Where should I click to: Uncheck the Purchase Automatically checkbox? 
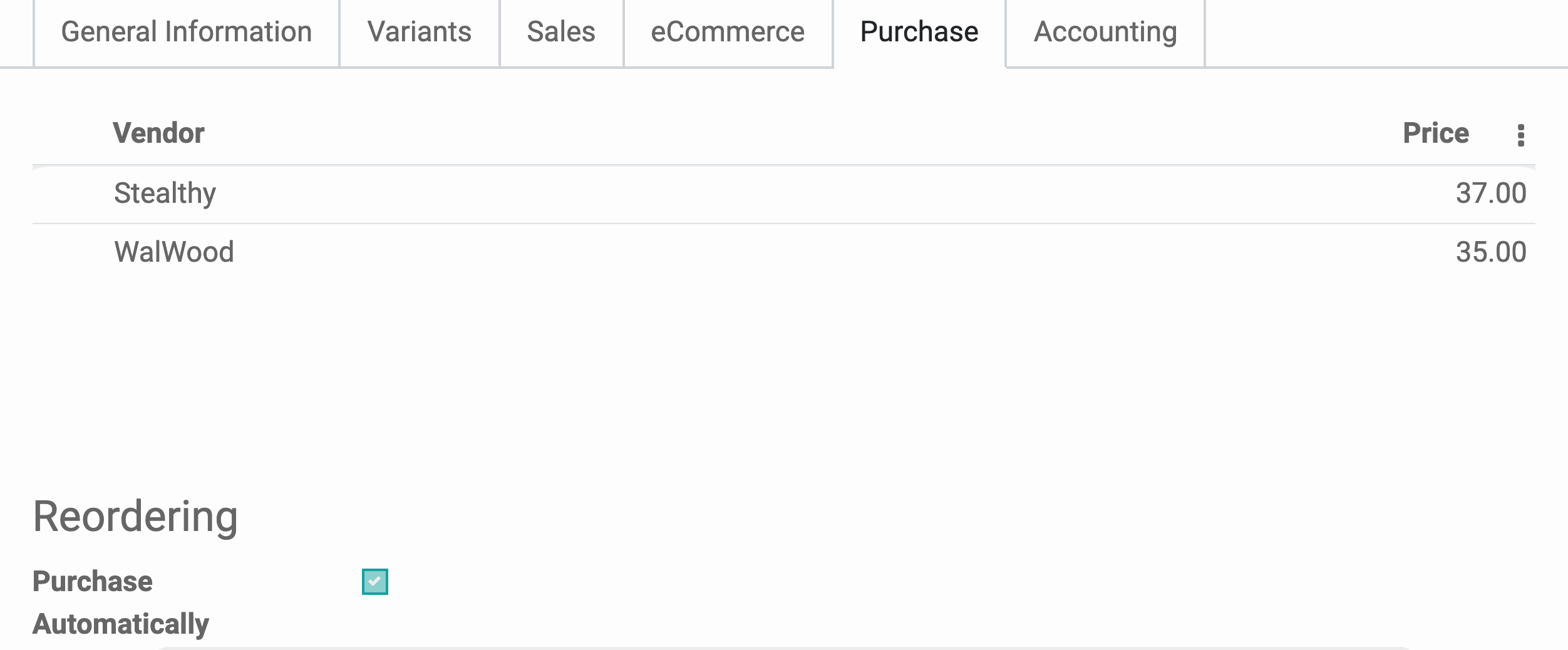375,581
